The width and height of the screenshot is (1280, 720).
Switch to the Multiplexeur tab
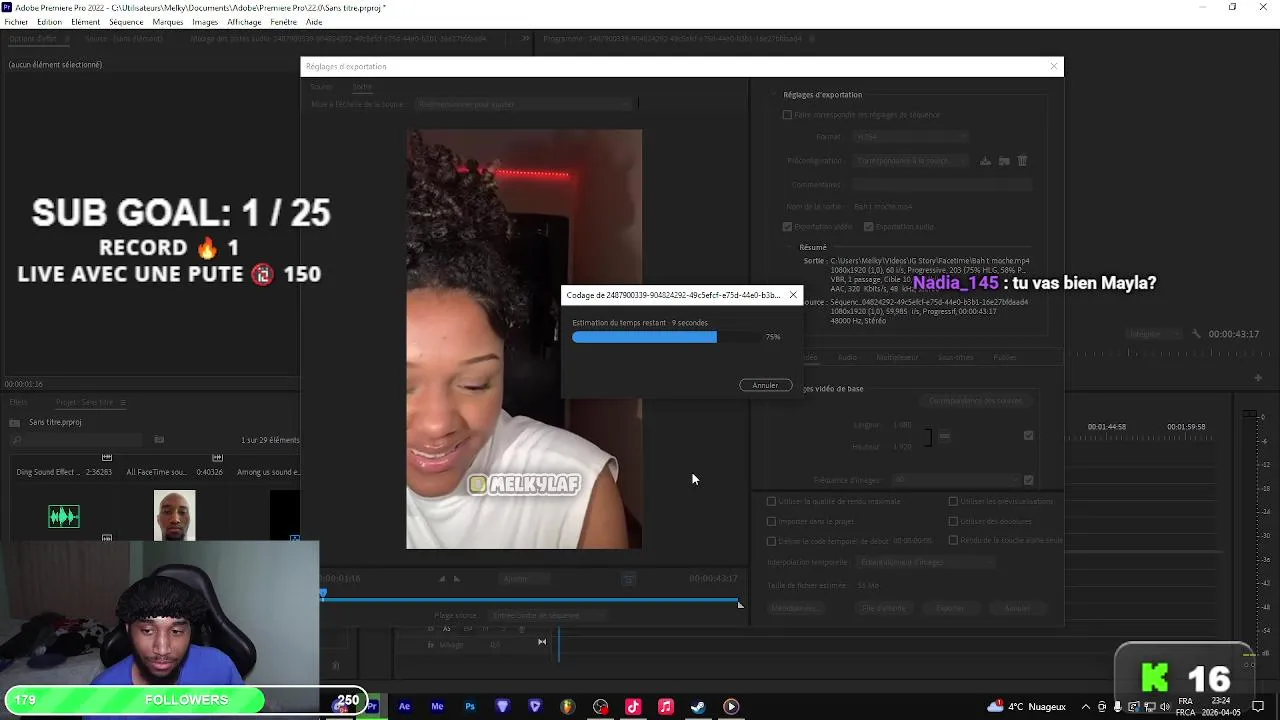pos(897,357)
